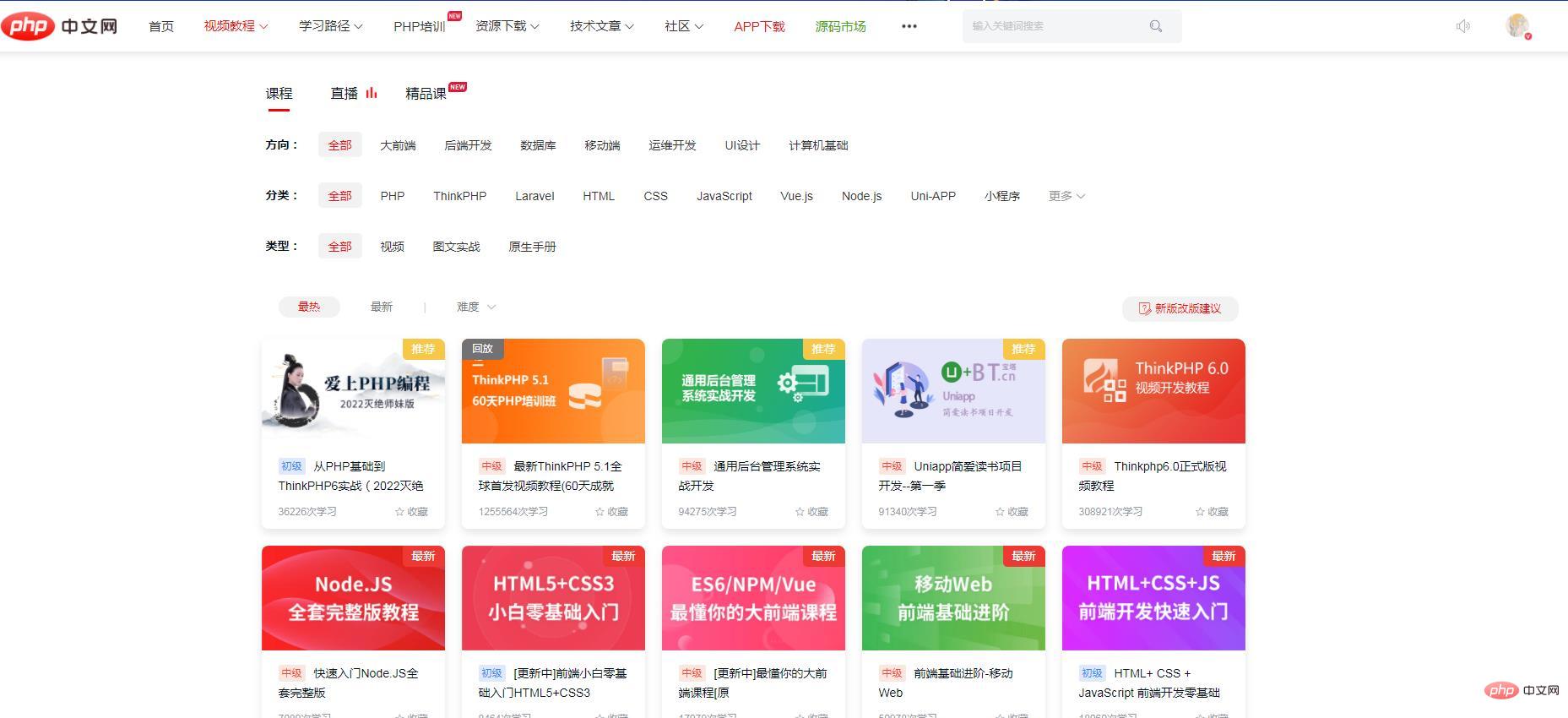Open APP下载 page

759,26
